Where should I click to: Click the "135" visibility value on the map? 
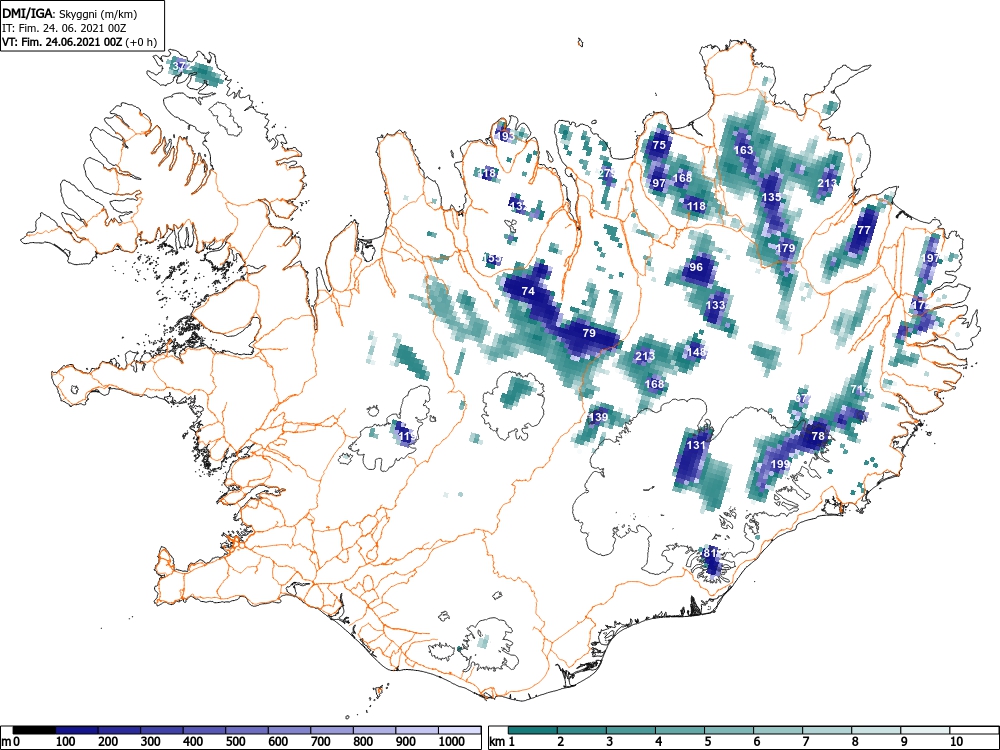coord(772,198)
